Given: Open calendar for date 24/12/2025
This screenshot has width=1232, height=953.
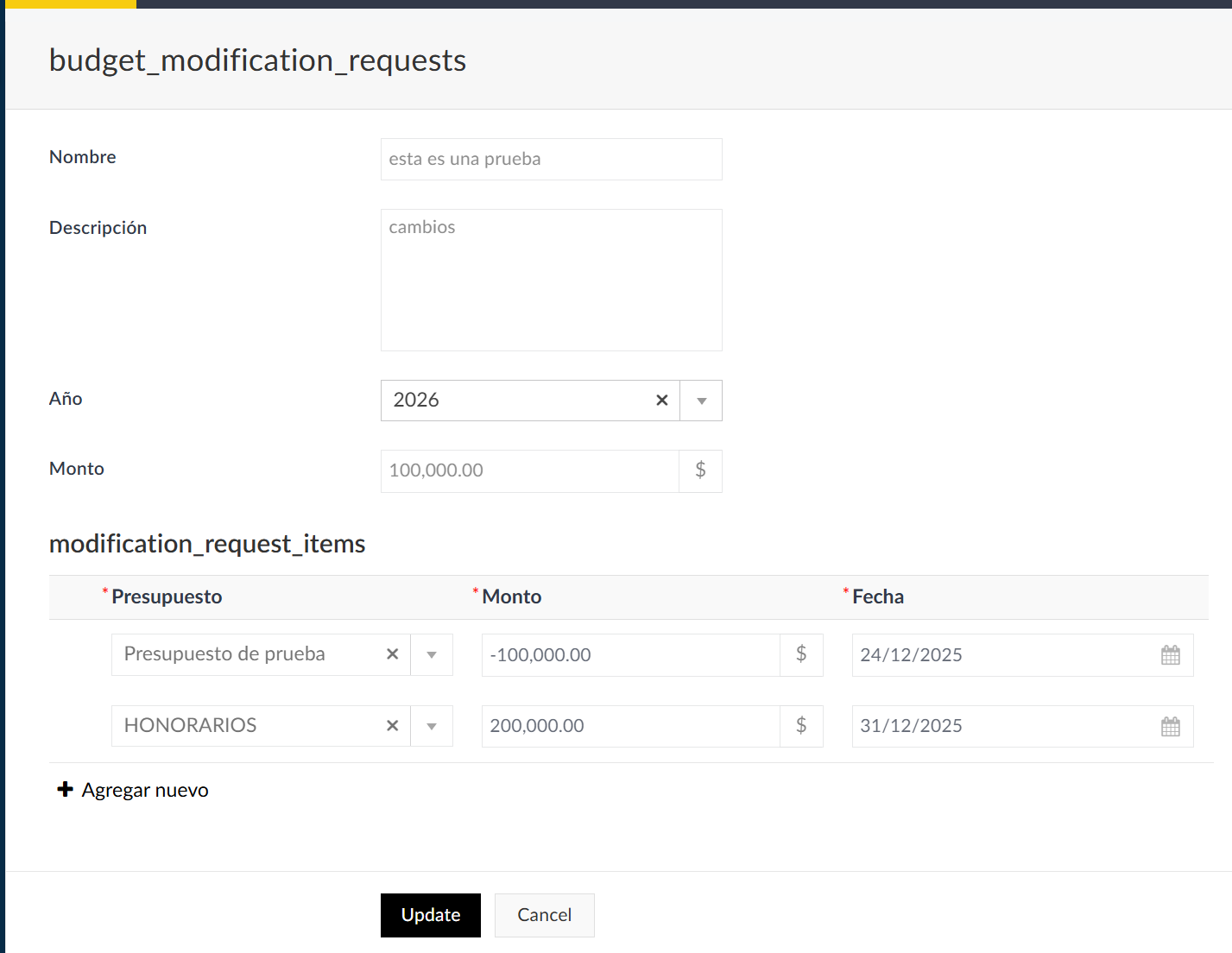Looking at the screenshot, I should pos(1170,655).
